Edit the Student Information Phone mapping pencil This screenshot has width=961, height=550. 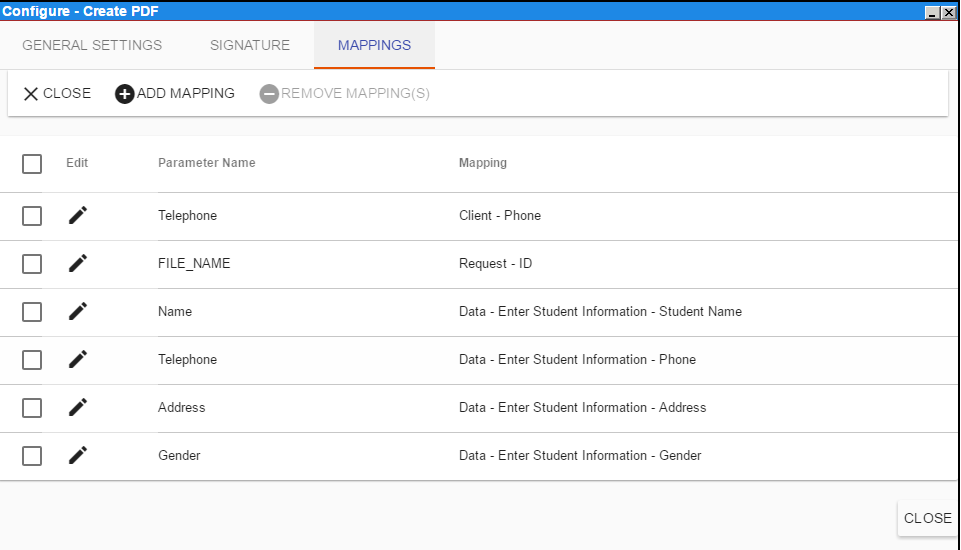78,359
